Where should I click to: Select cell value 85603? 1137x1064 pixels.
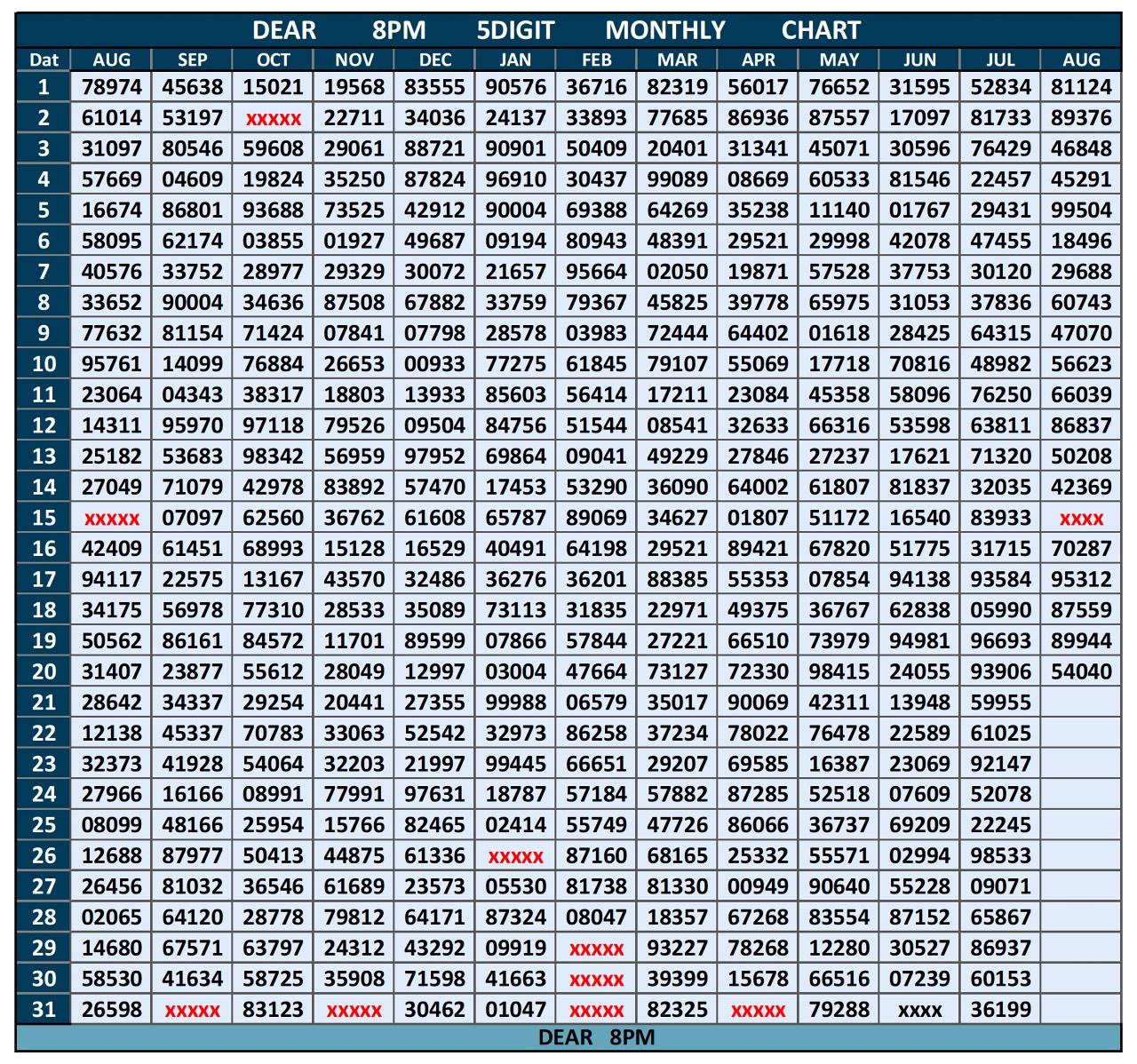click(515, 394)
